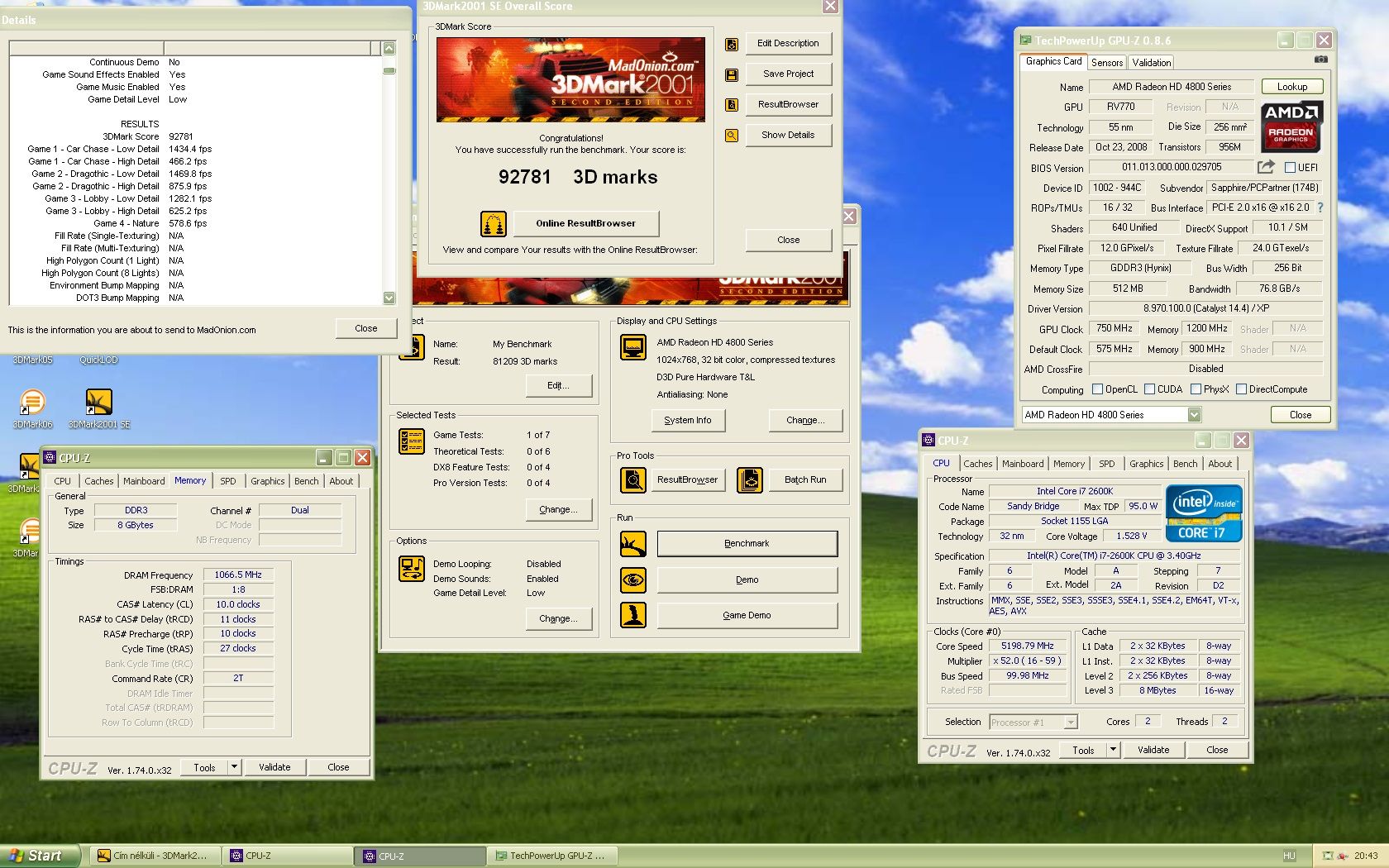Click the monitor icon in Display and CPU Settings
This screenshot has width=1389, height=868.
tap(633, 347)
